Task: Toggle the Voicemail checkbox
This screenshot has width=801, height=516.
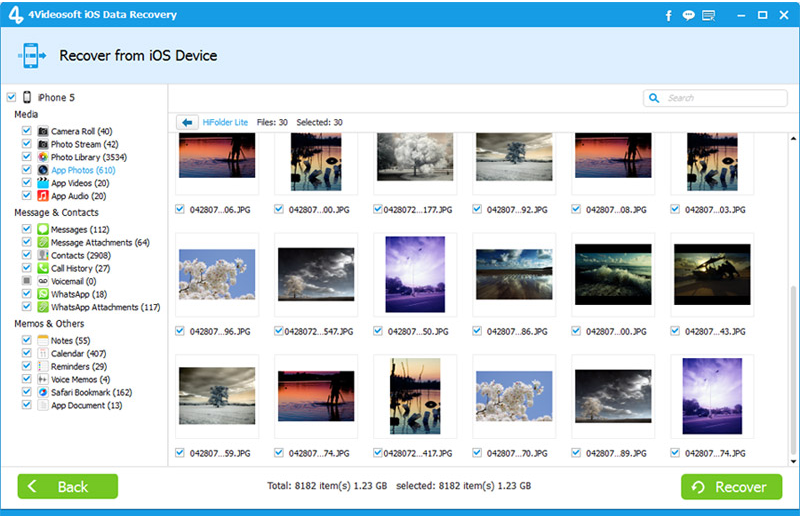Action: 27,281
